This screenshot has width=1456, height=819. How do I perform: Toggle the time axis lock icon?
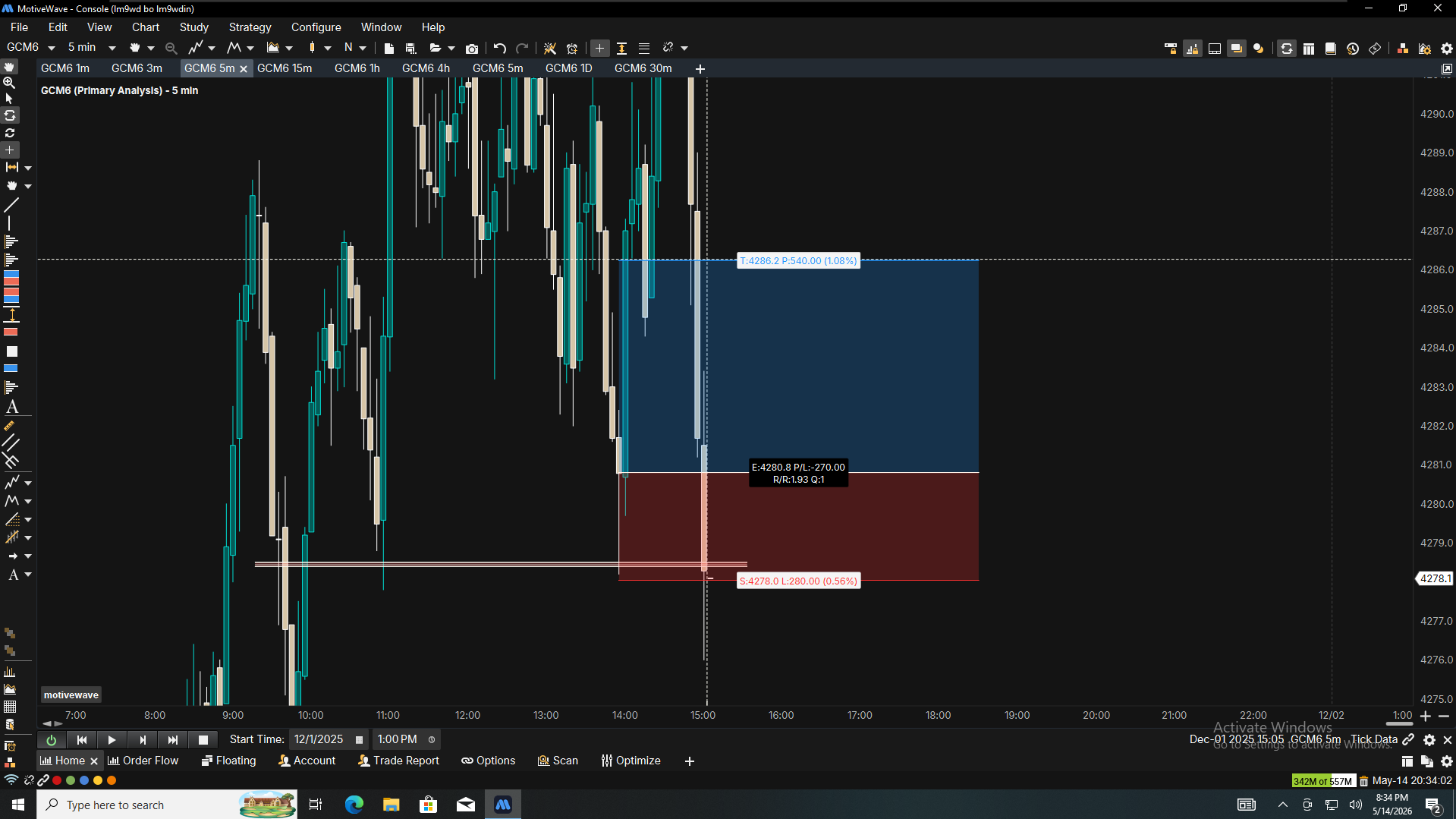point(1171,49)
